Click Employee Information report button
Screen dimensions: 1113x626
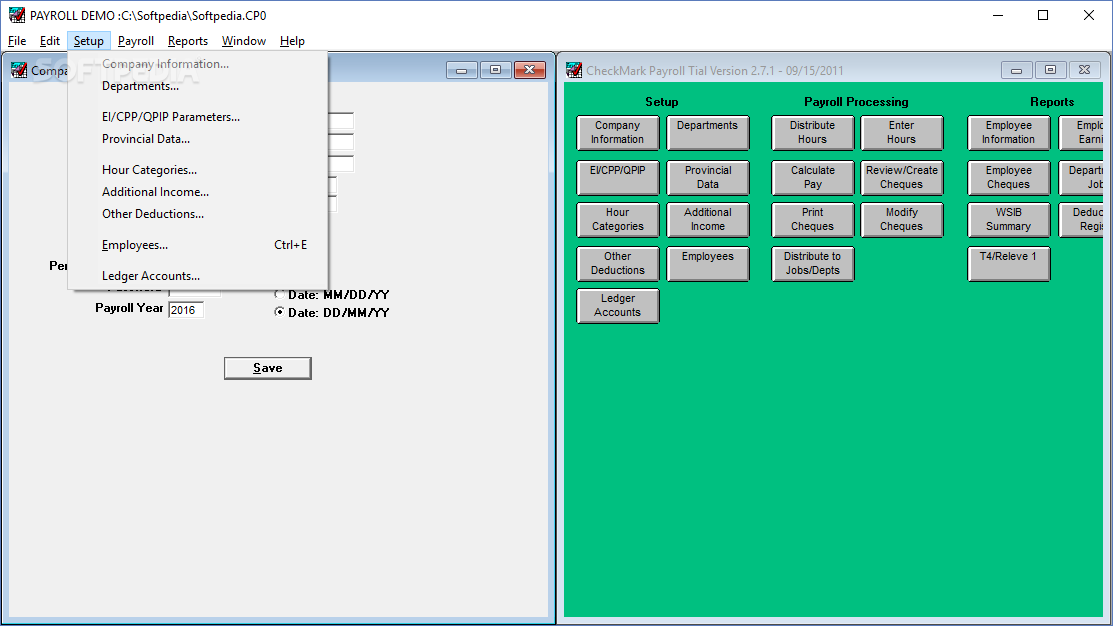(1009, 133)
